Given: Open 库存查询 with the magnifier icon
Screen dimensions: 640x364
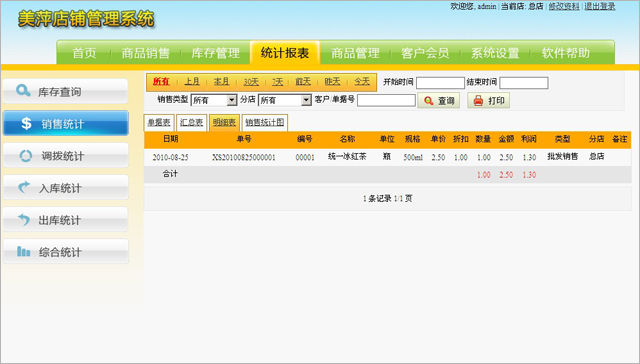Looking at the screenshot, I should coord(65,91).
